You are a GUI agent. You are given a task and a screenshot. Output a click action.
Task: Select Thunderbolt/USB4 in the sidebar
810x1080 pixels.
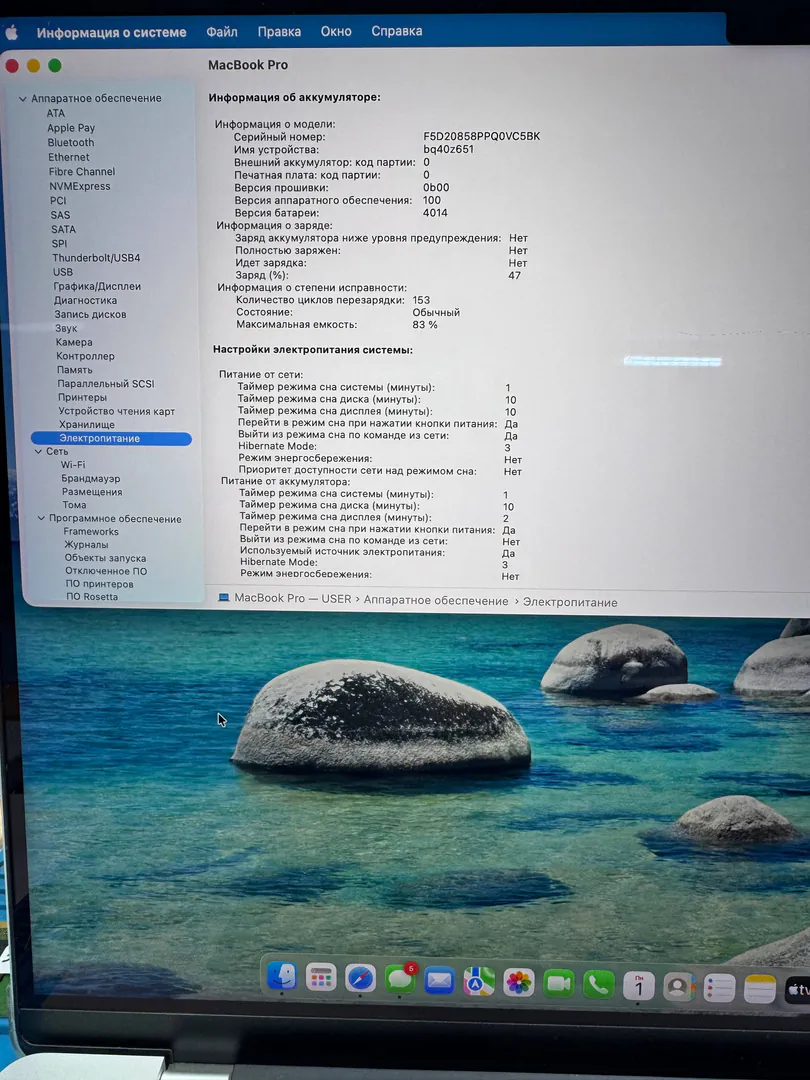(96, 257)
